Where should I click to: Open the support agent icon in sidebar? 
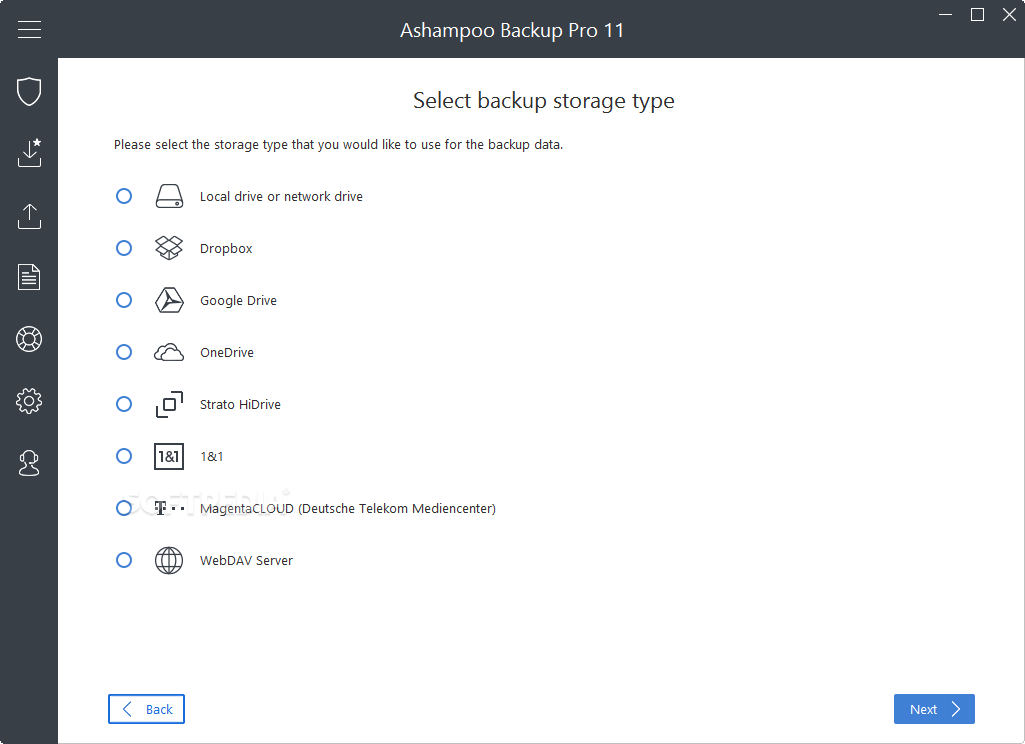coord(29,464)
